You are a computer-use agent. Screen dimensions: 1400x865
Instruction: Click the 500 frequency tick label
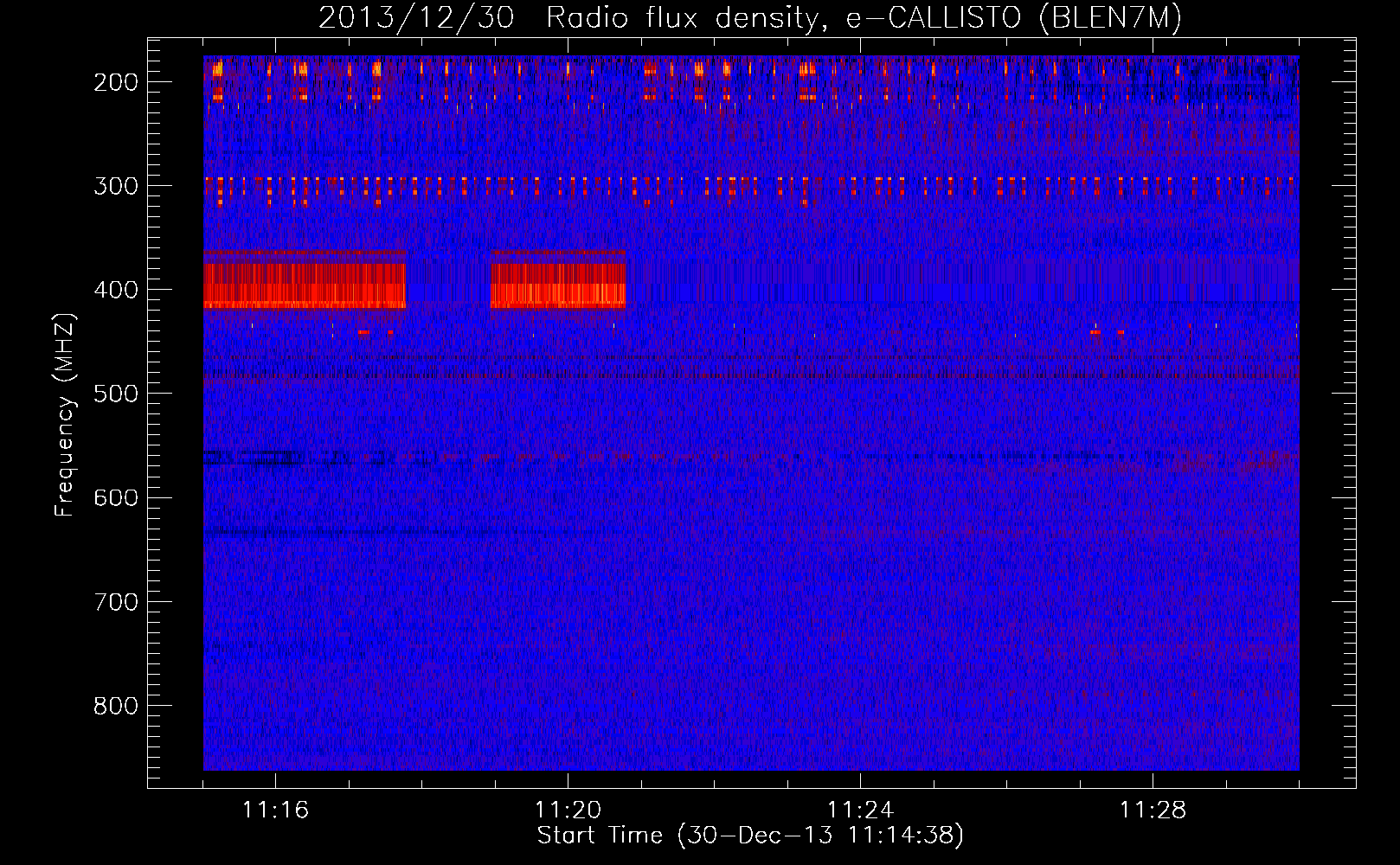click(x=116, y=394)
